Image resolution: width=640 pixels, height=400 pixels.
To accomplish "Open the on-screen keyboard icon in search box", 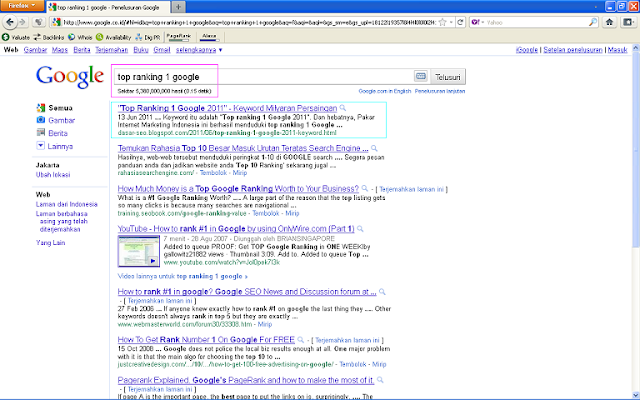I will (421, 76).
